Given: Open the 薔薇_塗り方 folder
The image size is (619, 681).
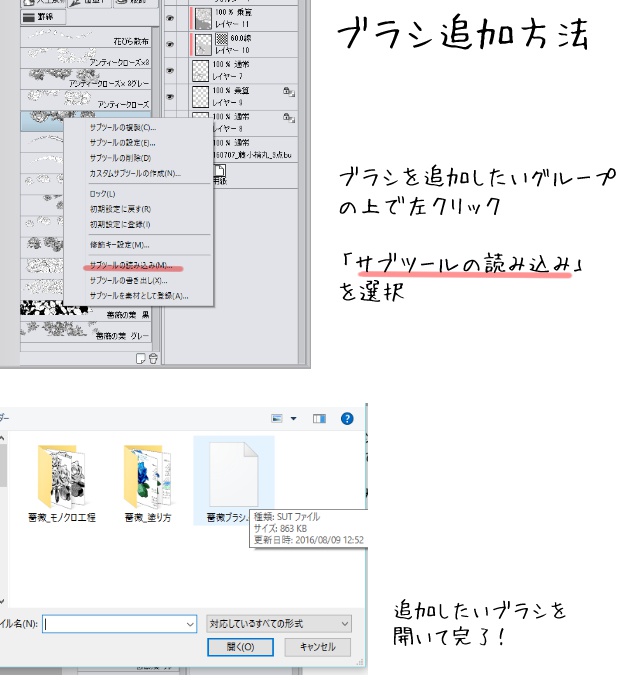Looking at the screenshot, I should pyautogui.click(x=148, y=483).
